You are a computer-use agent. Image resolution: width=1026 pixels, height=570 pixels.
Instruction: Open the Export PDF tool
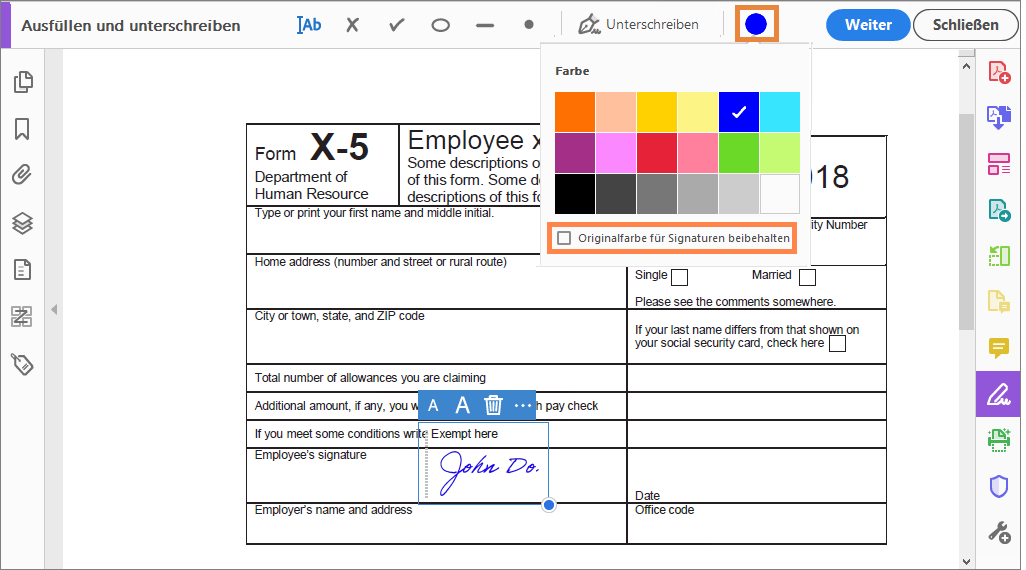click(999, 118)
